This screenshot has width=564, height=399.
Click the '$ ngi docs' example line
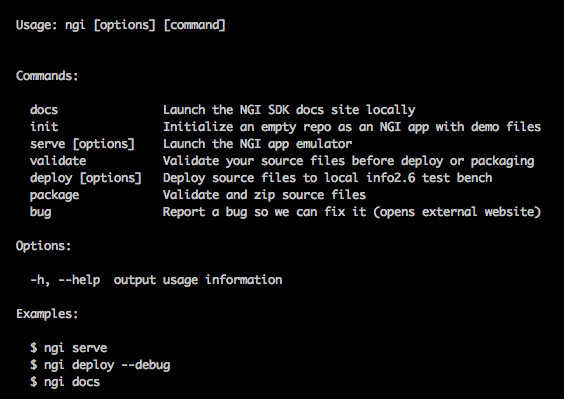click(65, 382)
